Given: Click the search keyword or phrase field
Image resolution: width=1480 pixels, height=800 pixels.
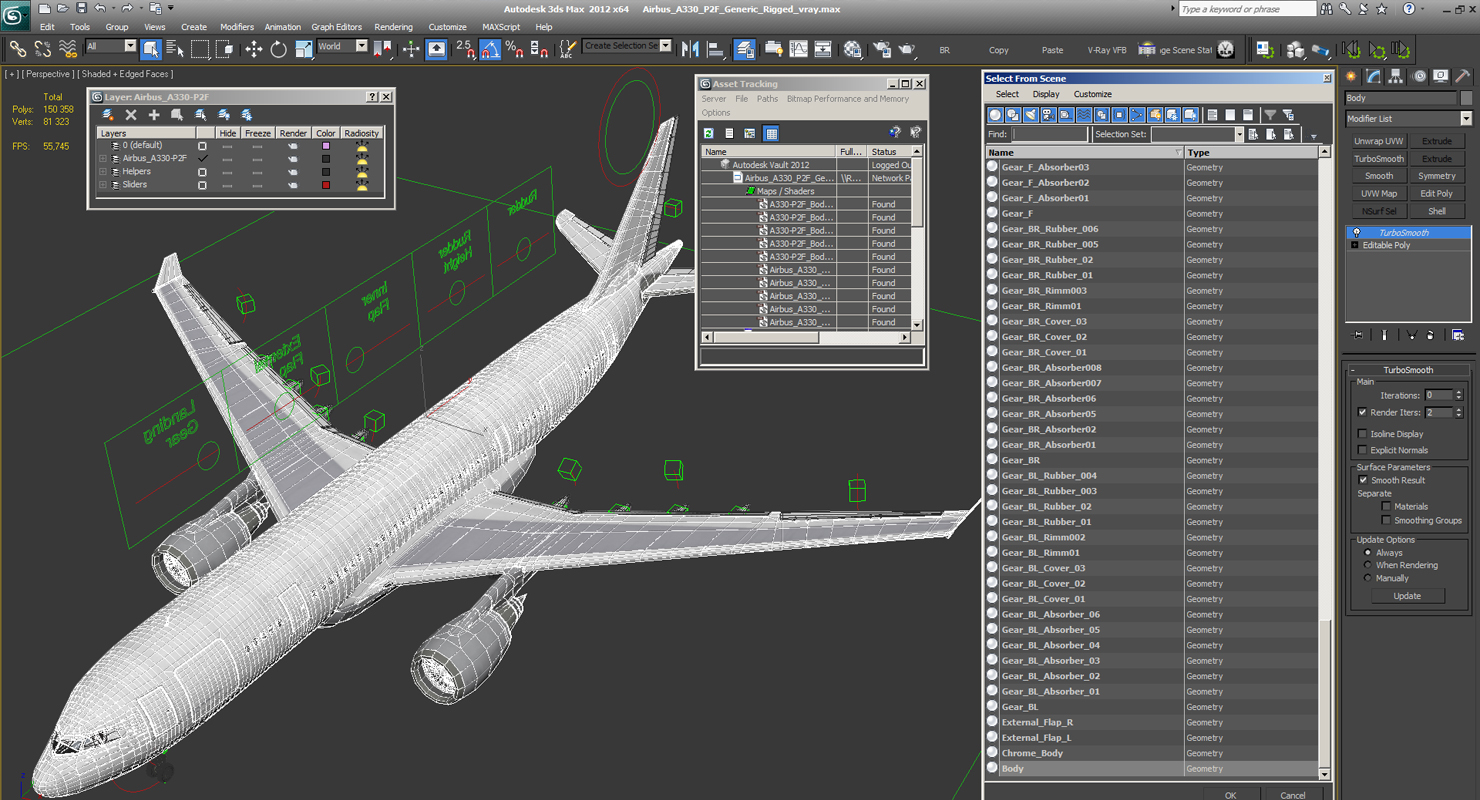Looking at the screenshot, I should pos(1247,9).
